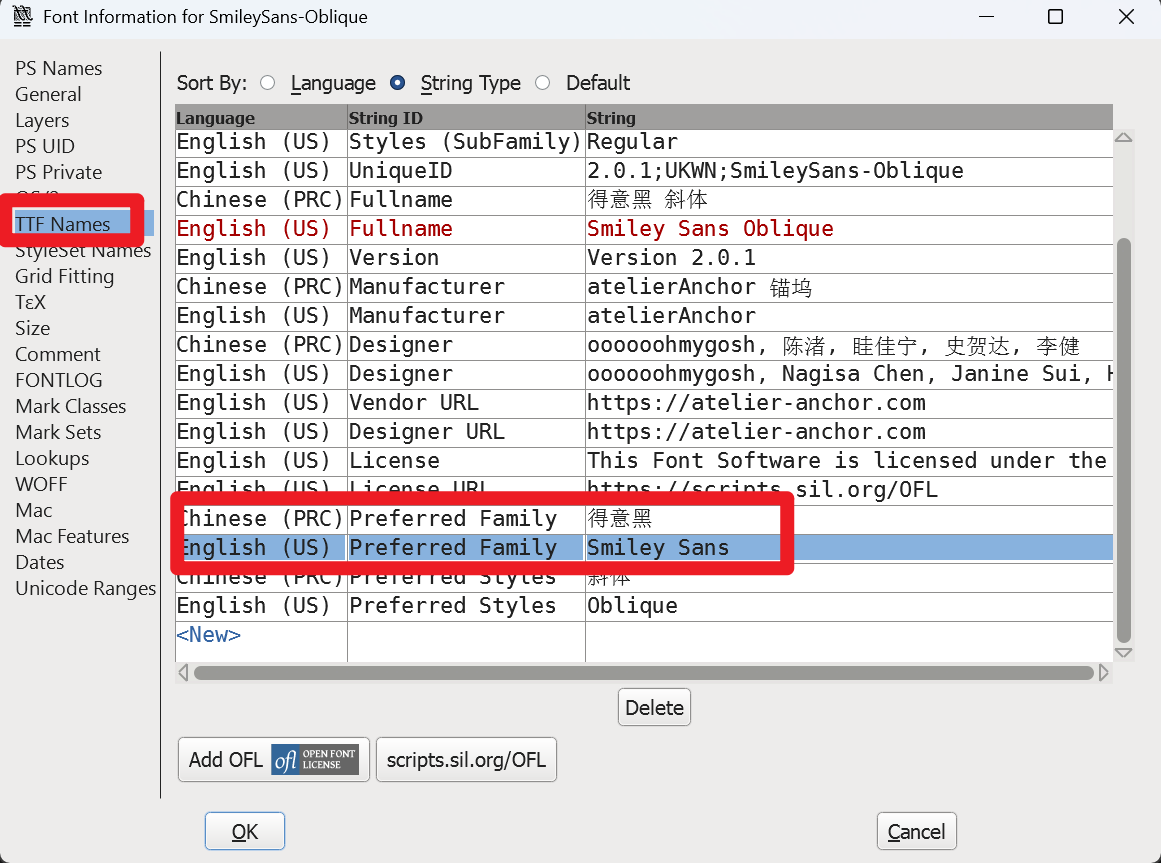Screen dimensions: 1161x863
Task: Open the Layers section
Action: tap(42, 120)
